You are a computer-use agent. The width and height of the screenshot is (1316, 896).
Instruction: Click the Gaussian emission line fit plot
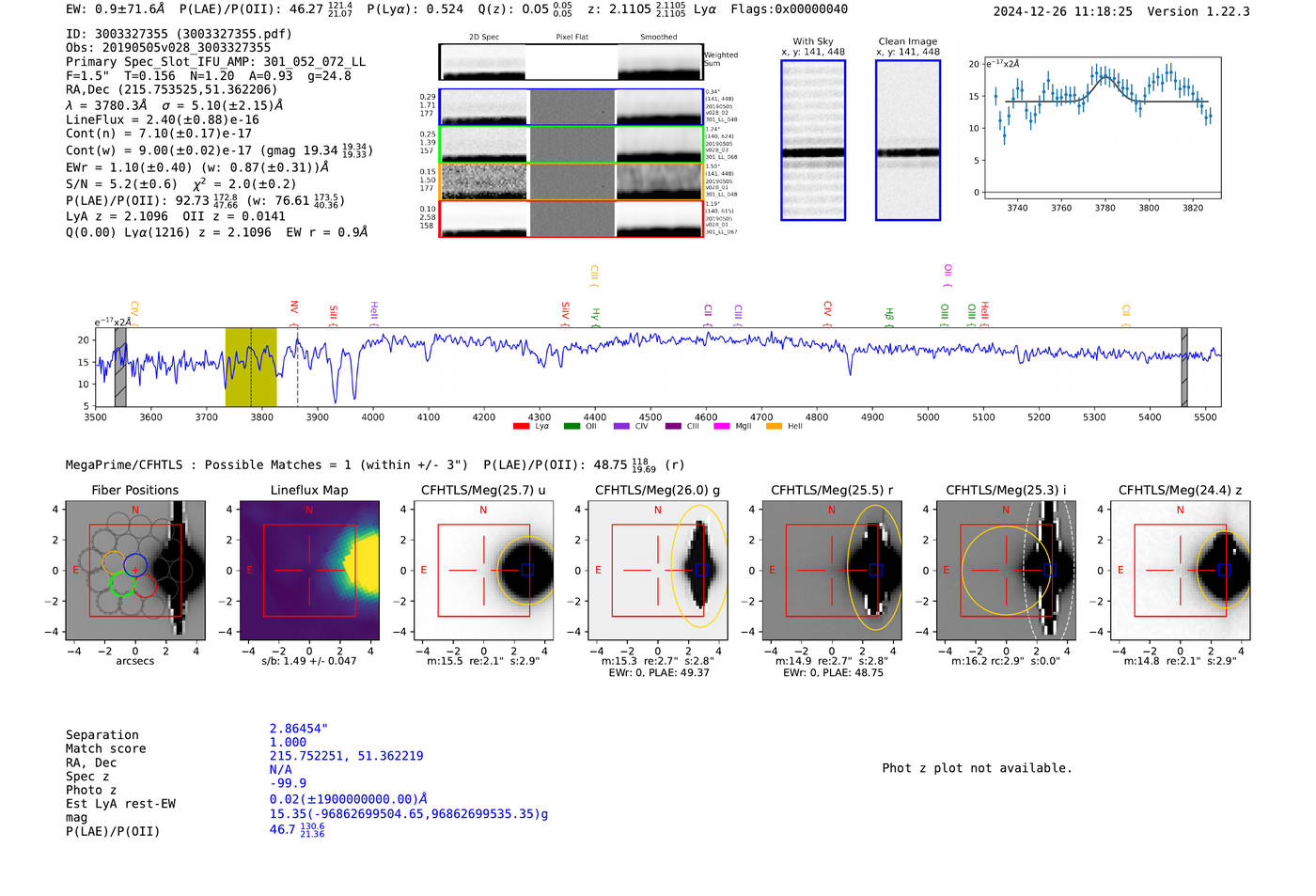click(x=1103, y=128)
